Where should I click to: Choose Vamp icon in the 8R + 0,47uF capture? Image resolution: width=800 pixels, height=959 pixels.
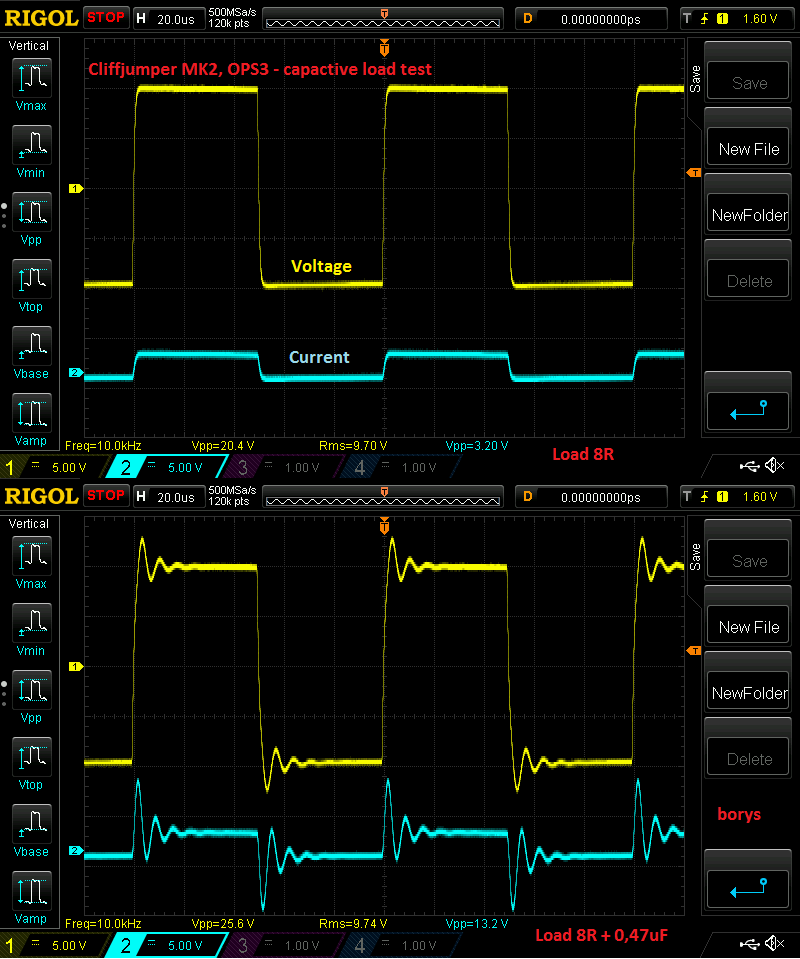32,891
